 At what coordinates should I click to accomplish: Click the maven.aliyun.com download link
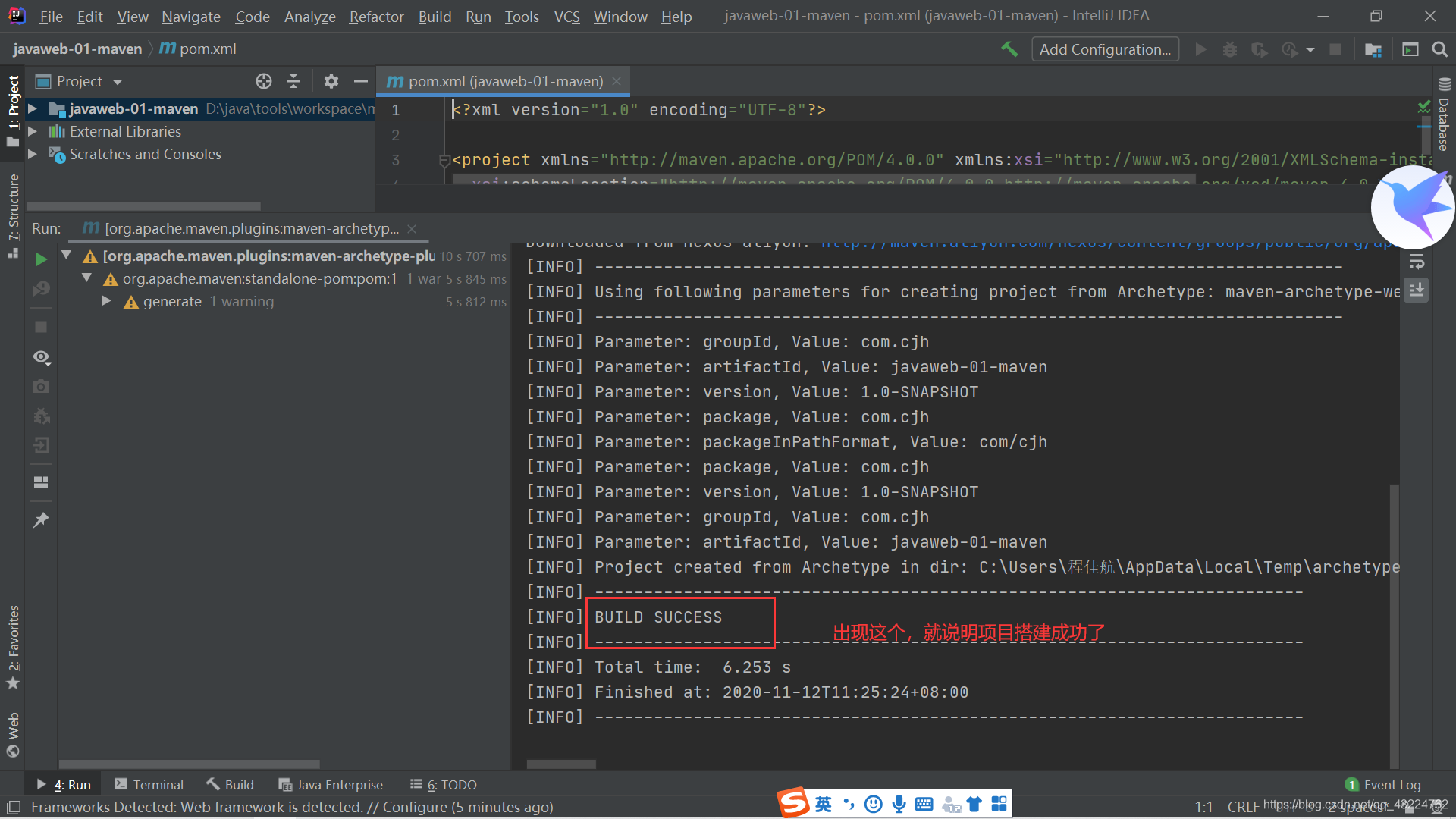click(x=1109, y=244)
